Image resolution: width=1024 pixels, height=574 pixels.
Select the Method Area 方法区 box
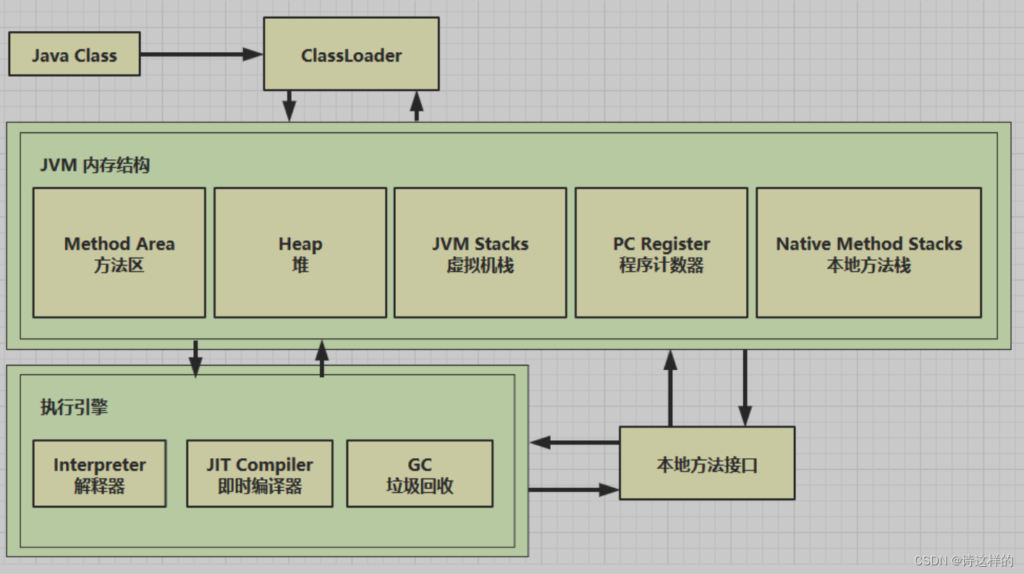click(x=119, y=253)
